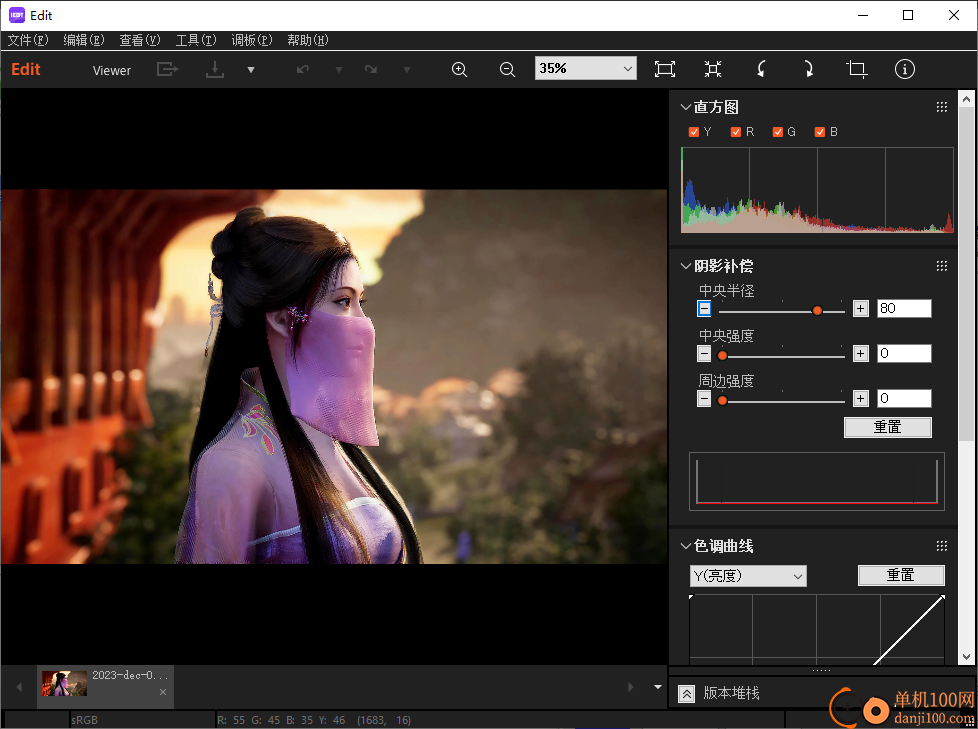Click the save/download icon
This screenshot has height=729, width=978.
point(215,69)
